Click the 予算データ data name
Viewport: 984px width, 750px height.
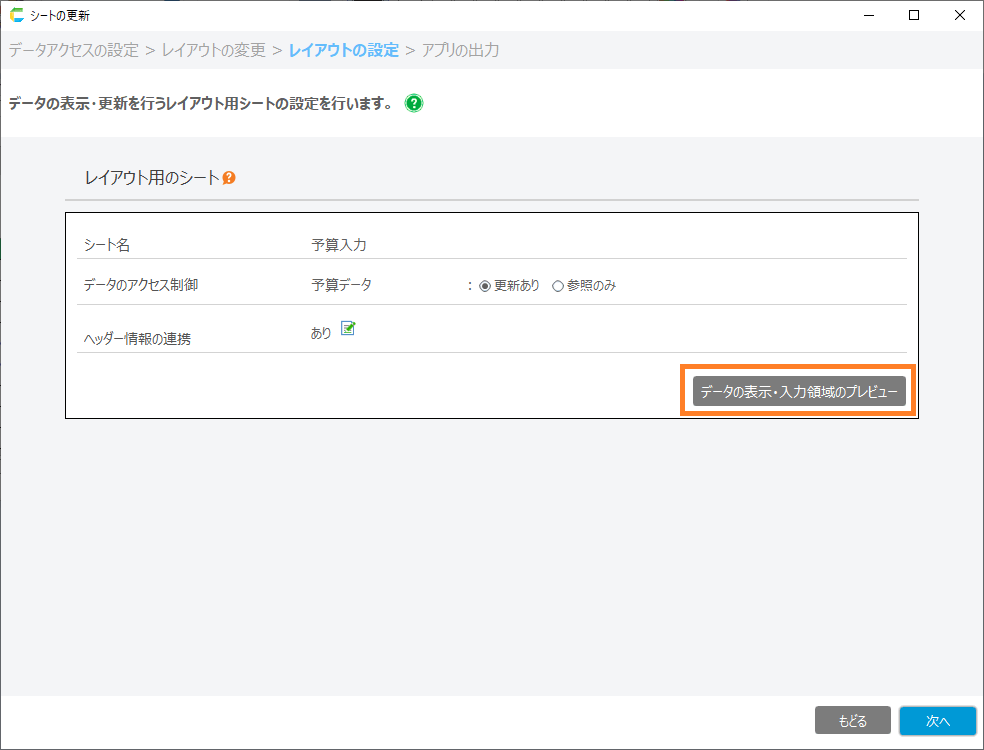coord(341,285)
